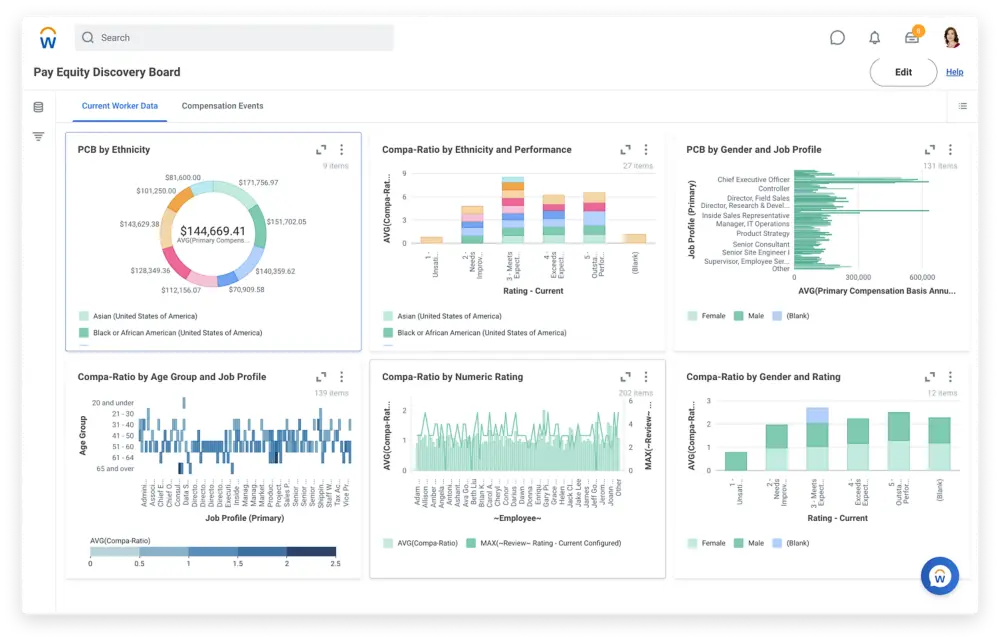Maximize the Compa-Ratio by Numeric Rating chart
Screen dimensions: 1000x642
pos(625,377)
